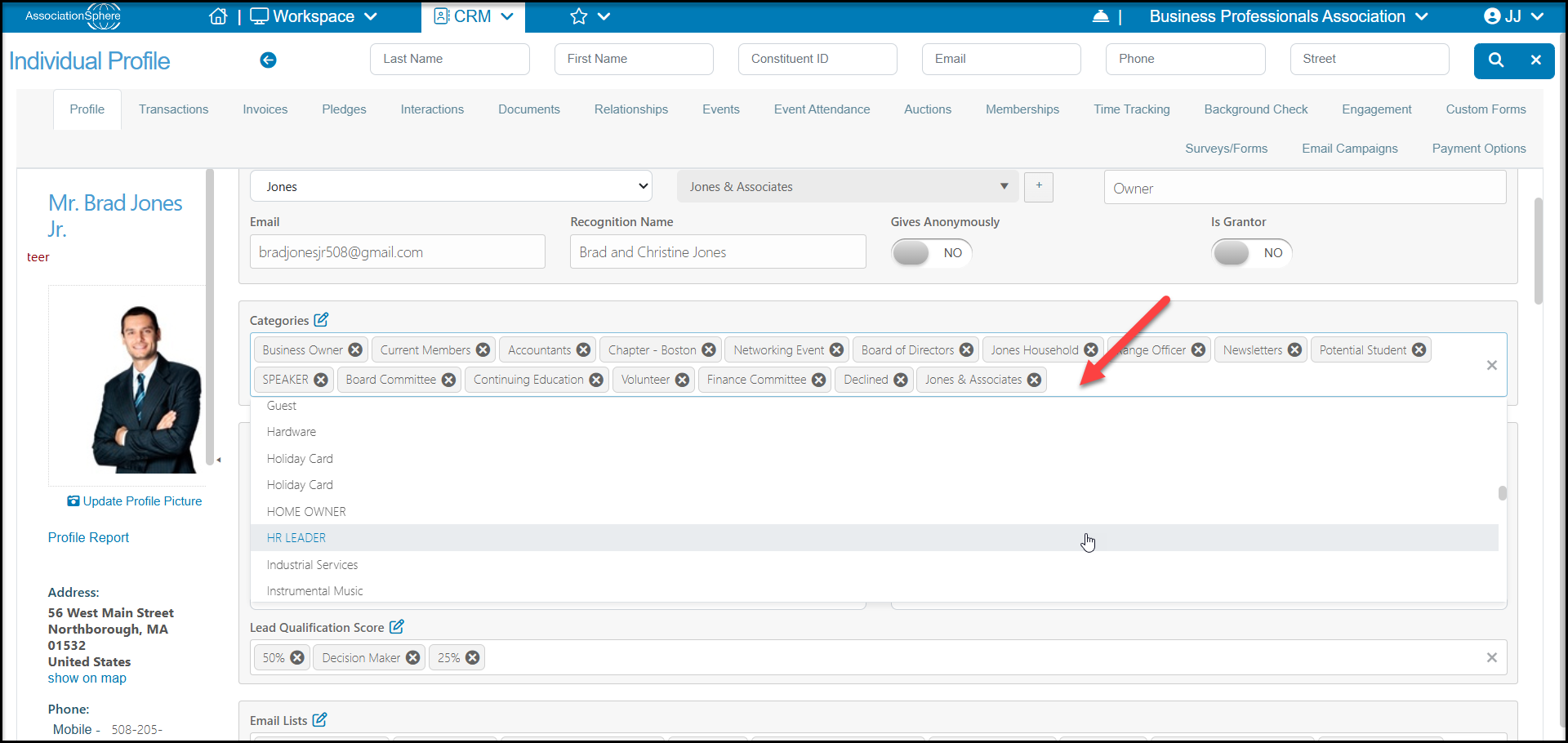Screen dimensions: 1568x743
Task: Expand the Workspace menu
Action: tap(314, 16)
